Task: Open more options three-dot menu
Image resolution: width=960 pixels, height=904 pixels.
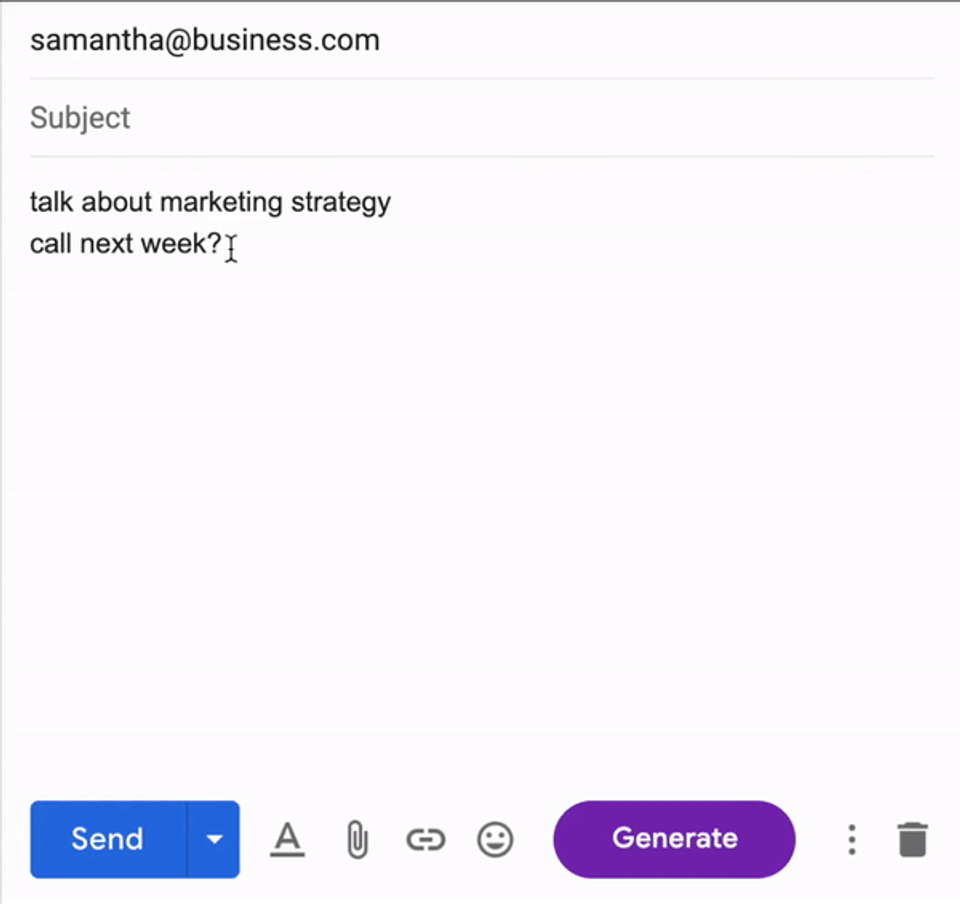Action: 852,839
